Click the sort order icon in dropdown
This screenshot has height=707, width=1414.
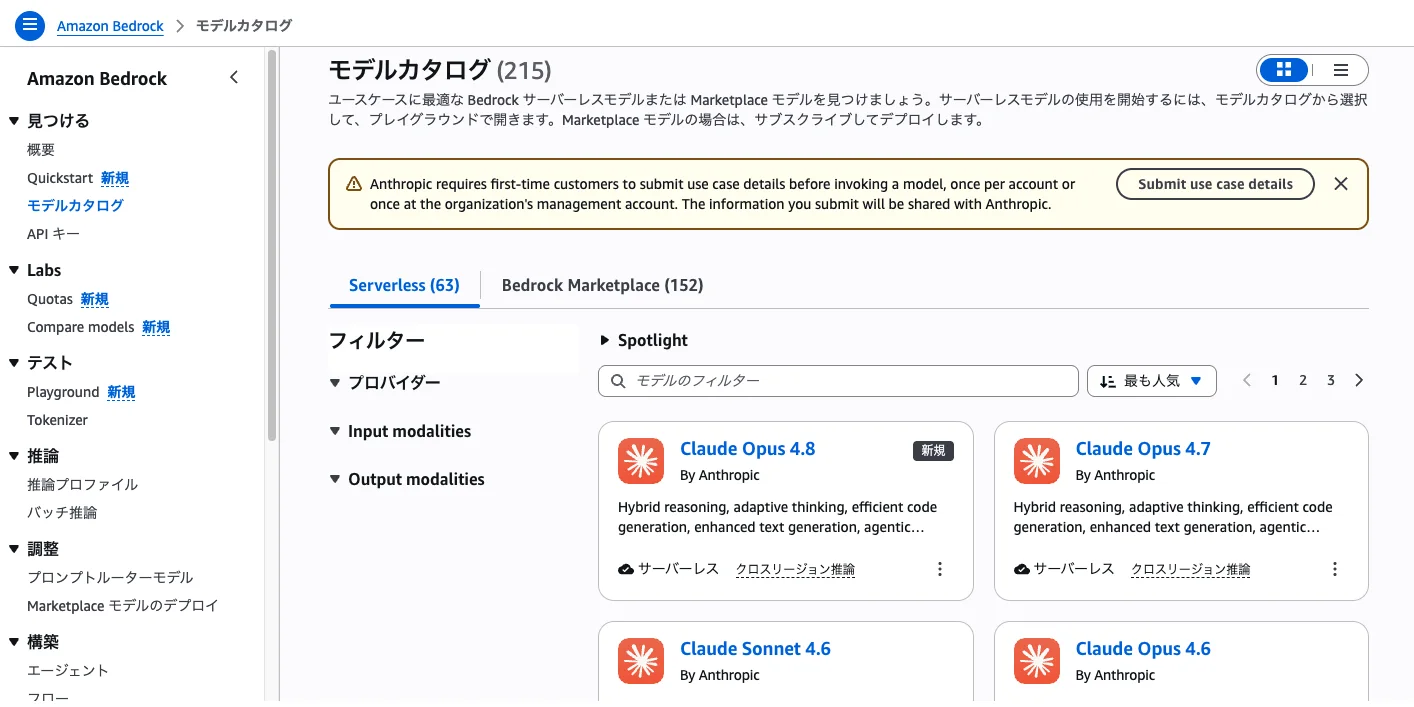pyautogui.click(x=1107, y=381)
